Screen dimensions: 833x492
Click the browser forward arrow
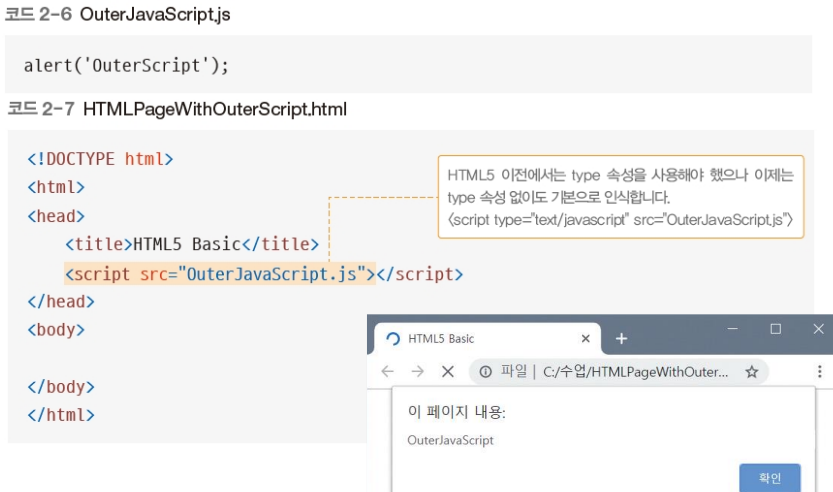tap(418, 371)
